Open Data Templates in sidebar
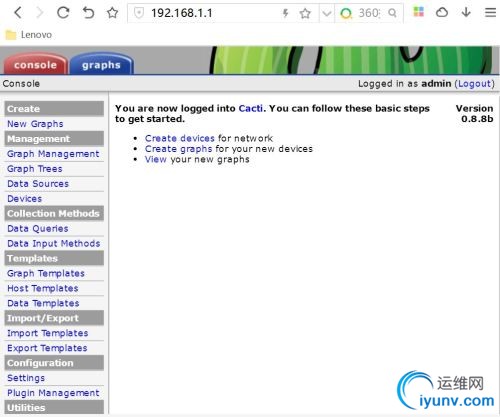Screen dimensions: 500x417 [x=43, y=303]
